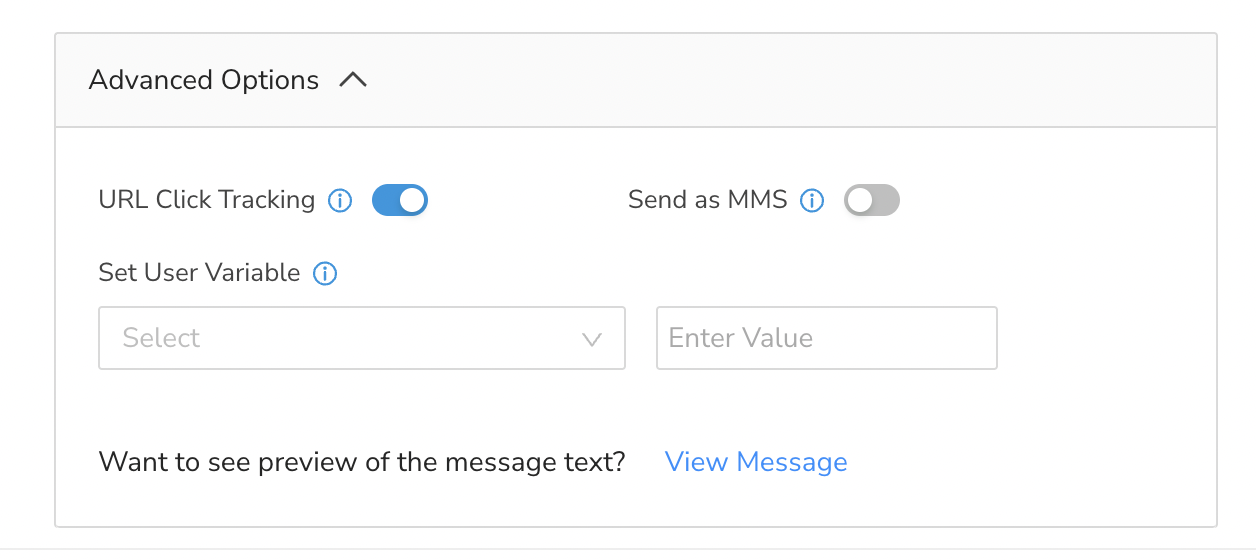This screenshot has width=1256, height=560.
Task: Click the message preview question text
Action: click(362, 462)
